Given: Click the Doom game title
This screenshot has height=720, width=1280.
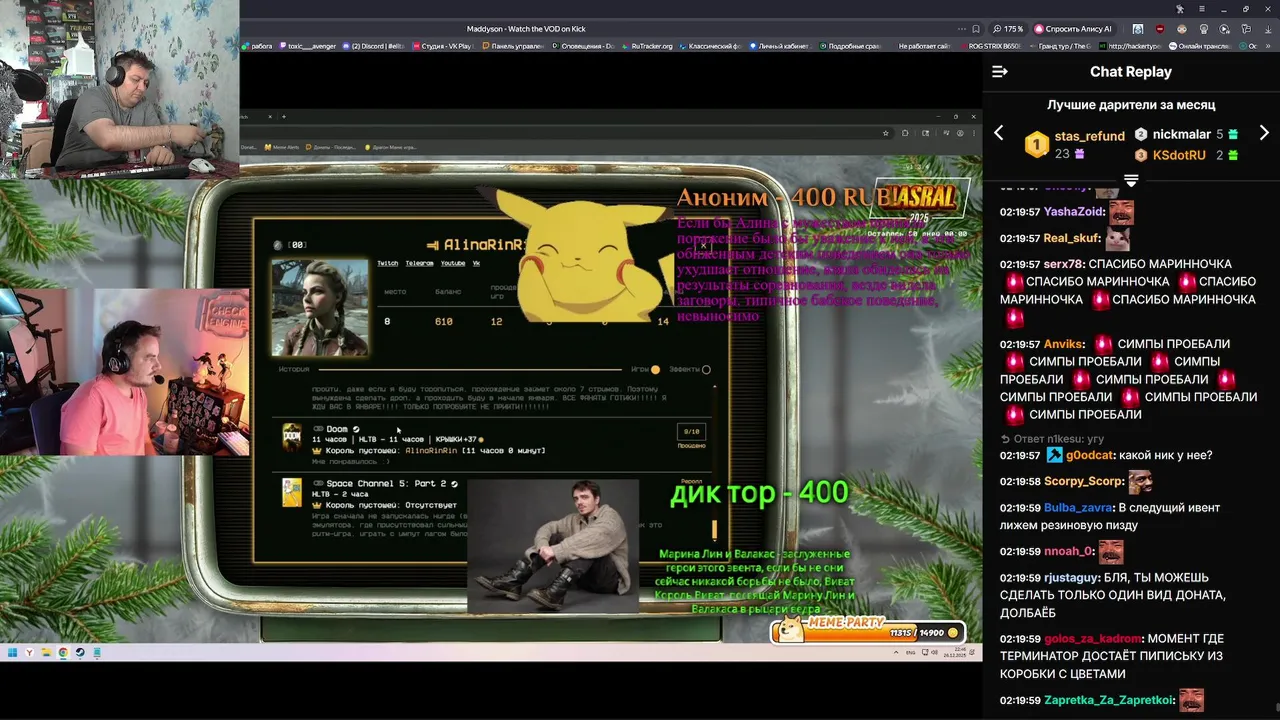Looking at the screenshot, I should click(337, 429).
